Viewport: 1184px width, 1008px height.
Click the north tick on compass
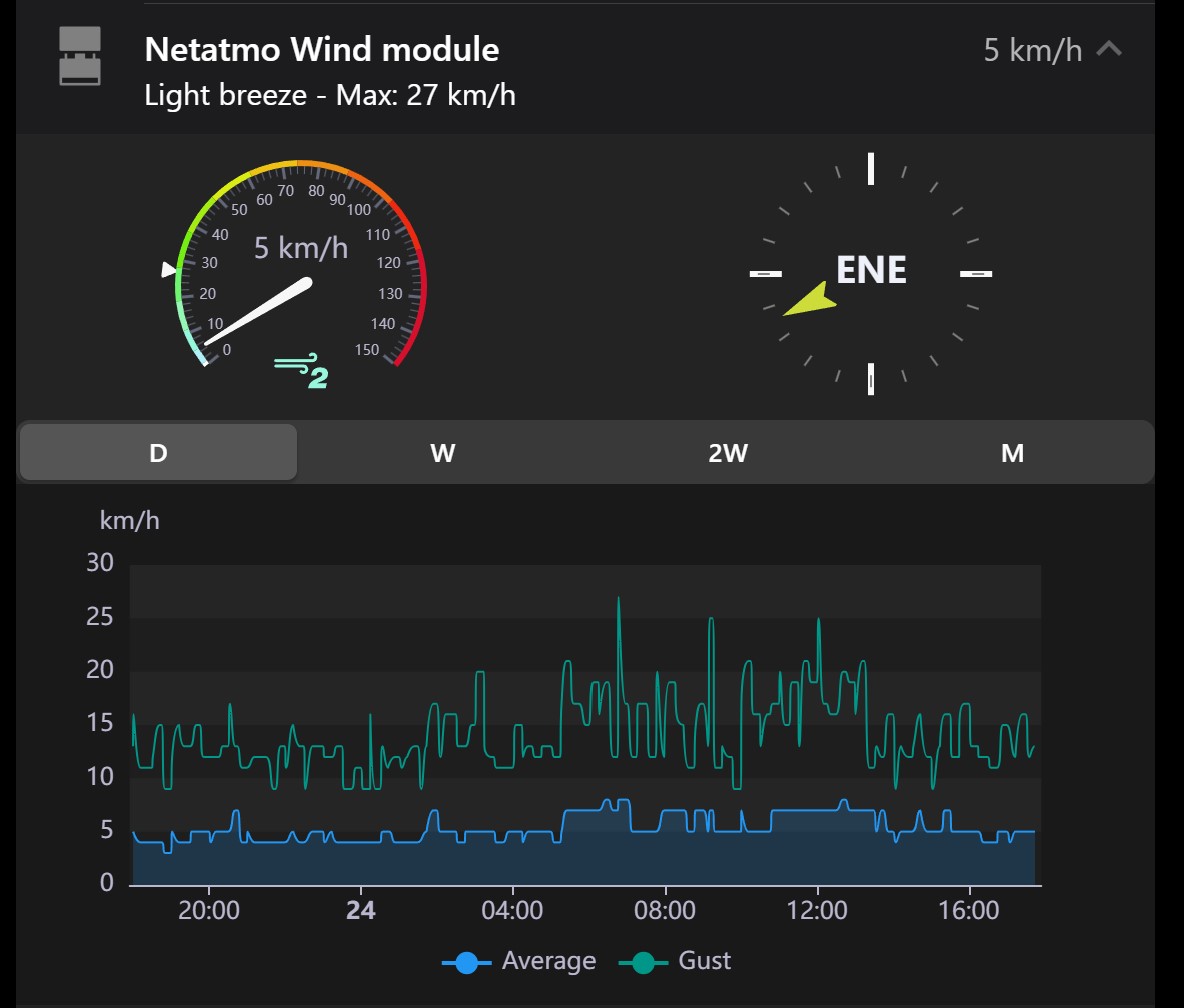pyautogui.click(x=871, y=169)
